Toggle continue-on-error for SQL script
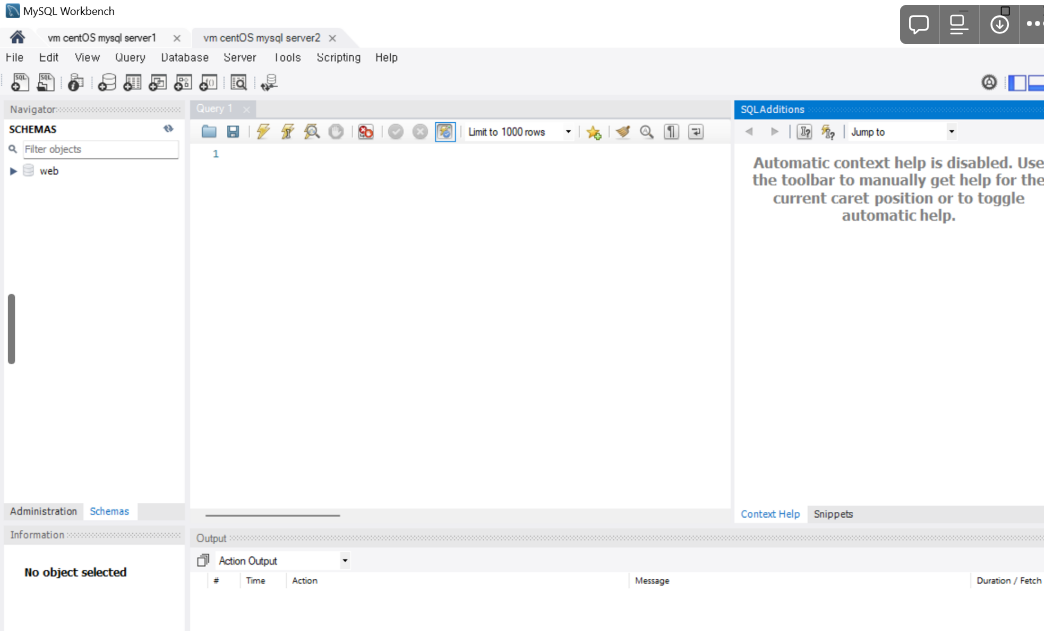The height and width of the screenshot is (631, 1044). (x=366, y=132)
